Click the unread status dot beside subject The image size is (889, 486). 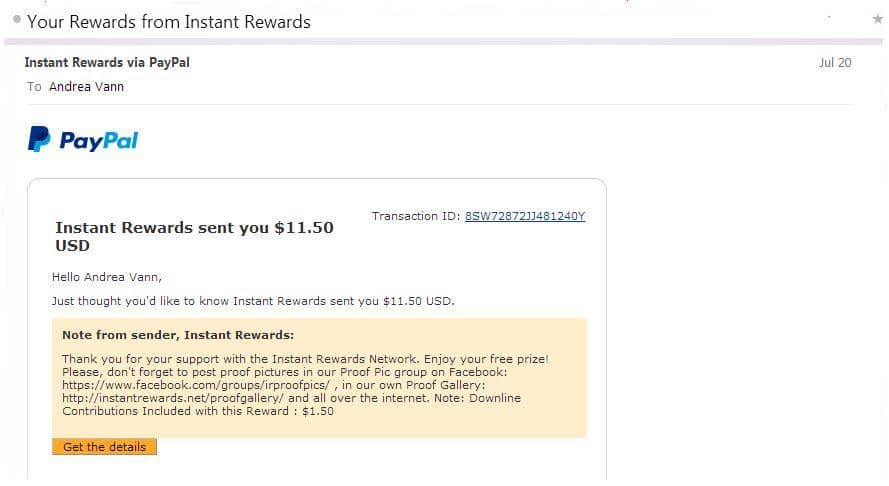pos(17,19)
